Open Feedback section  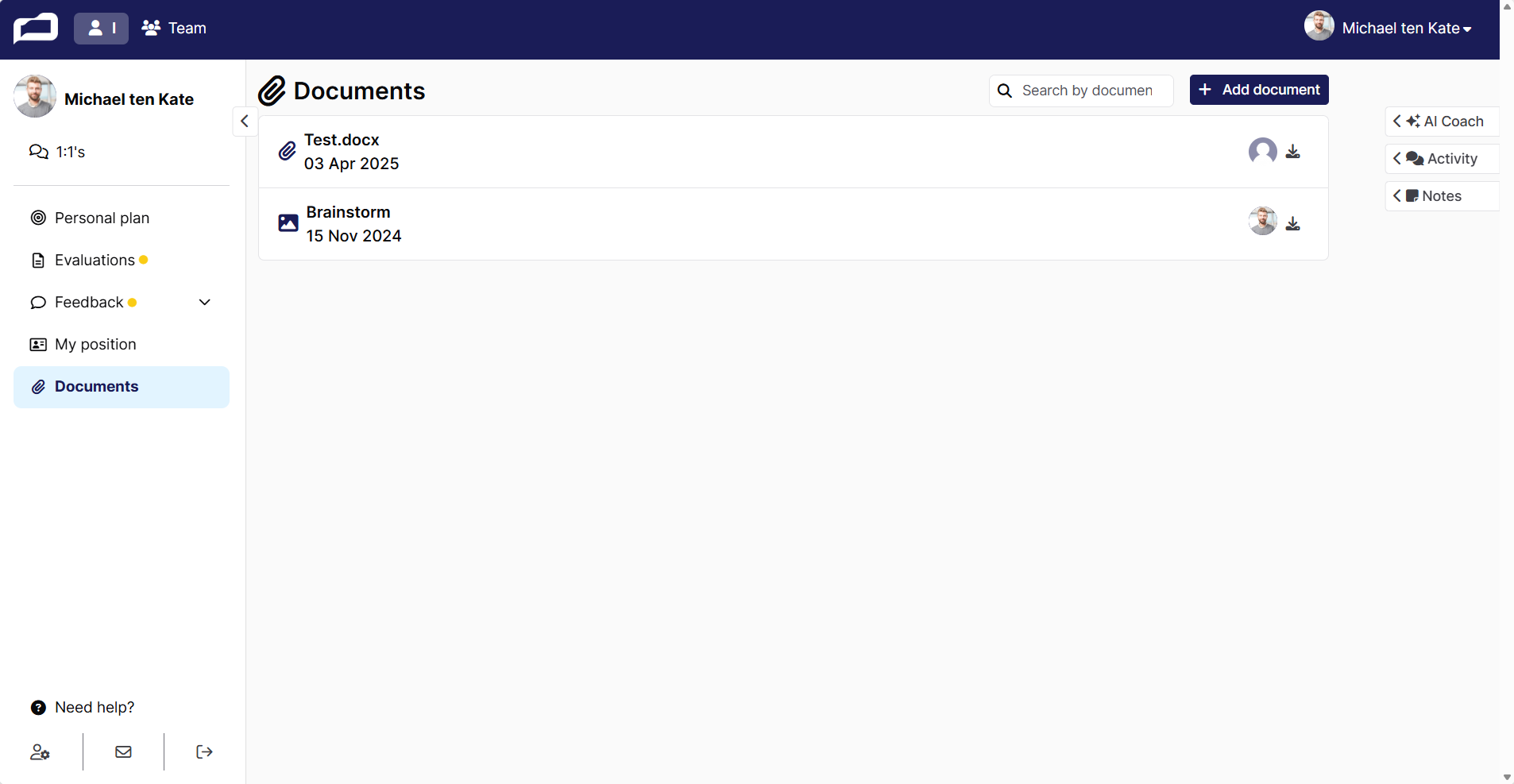89,302
